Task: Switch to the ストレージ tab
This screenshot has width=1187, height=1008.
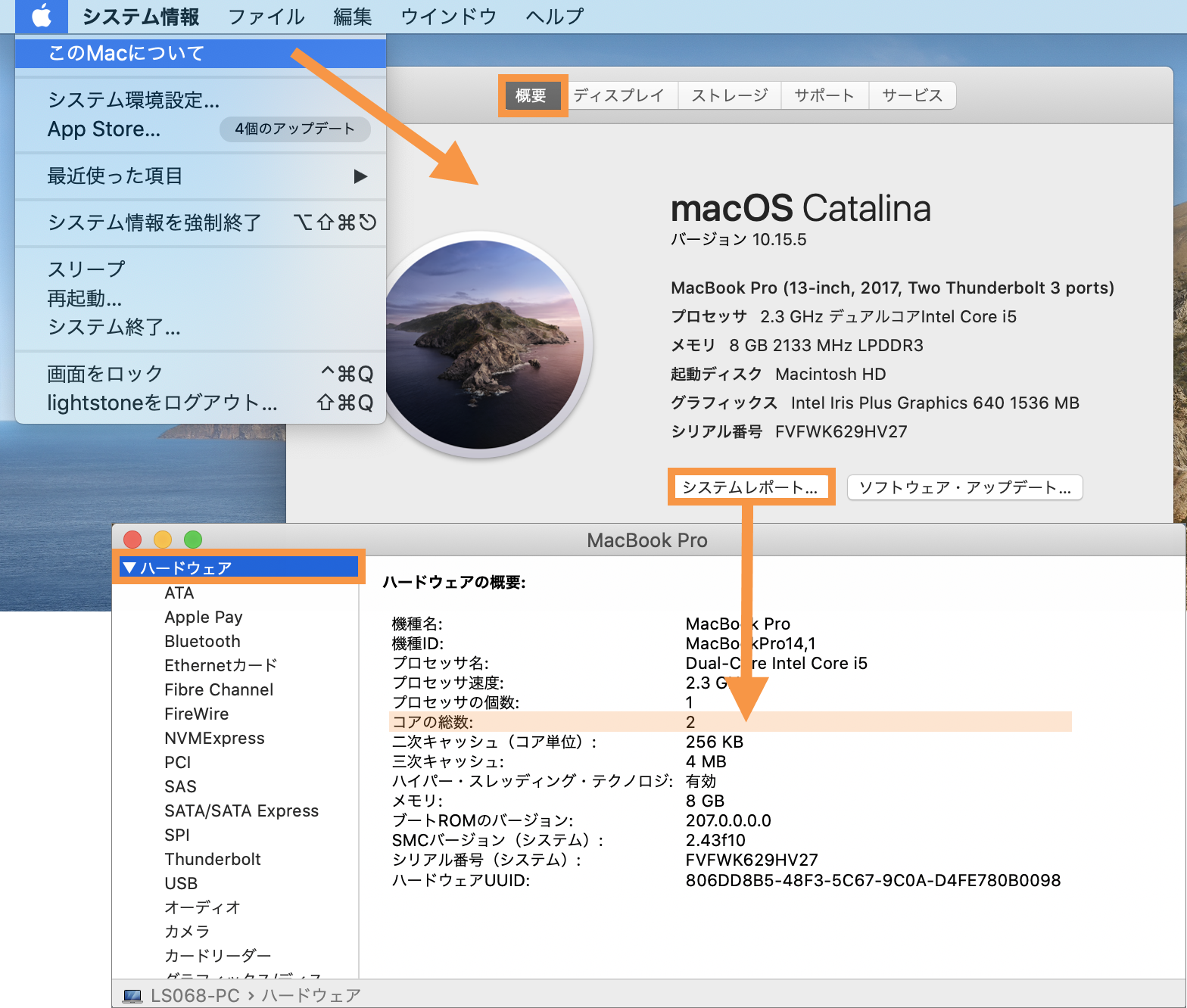Action: pyautogui.click(x=730, y=95)
